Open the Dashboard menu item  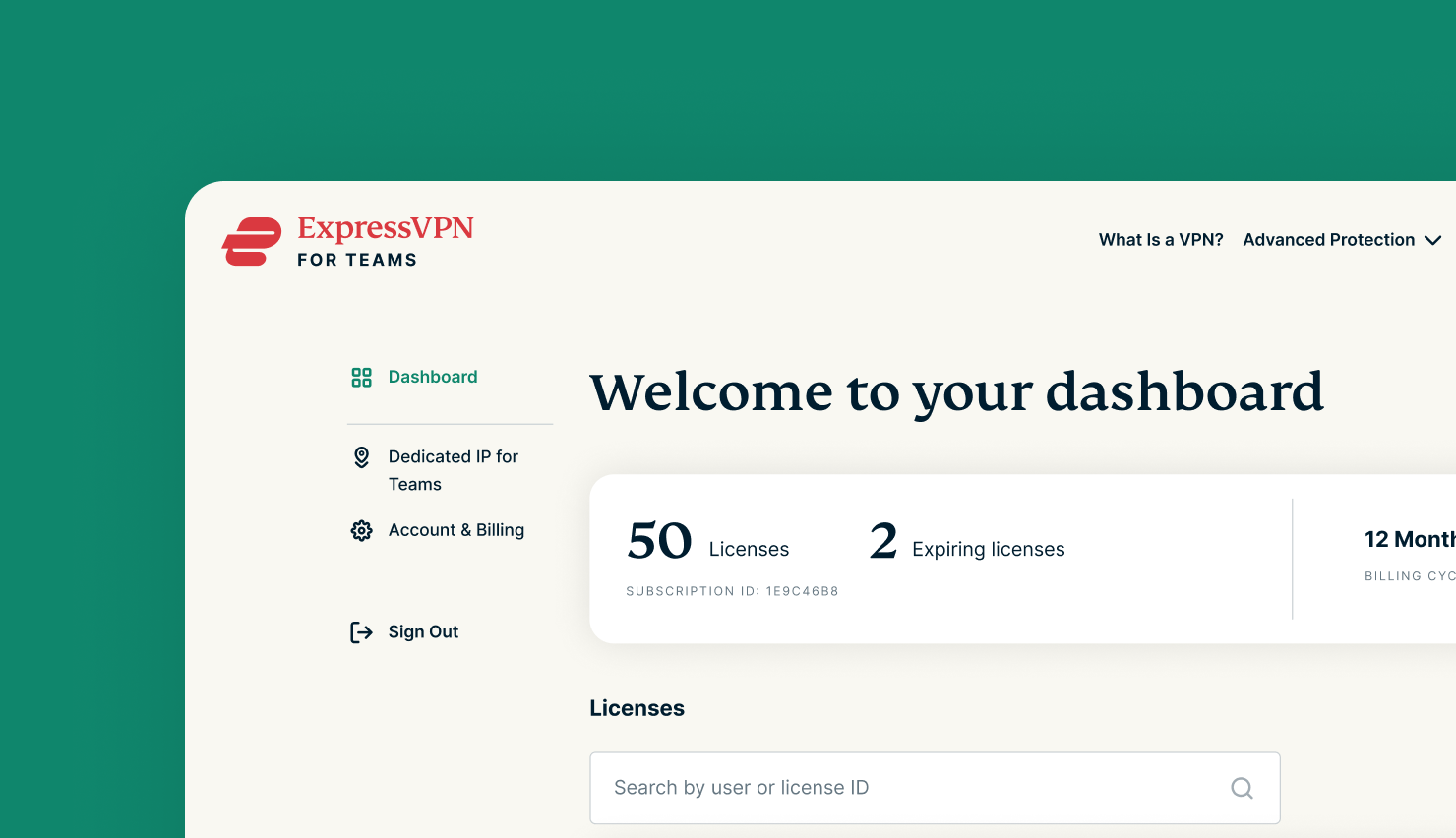pos(433,377)
